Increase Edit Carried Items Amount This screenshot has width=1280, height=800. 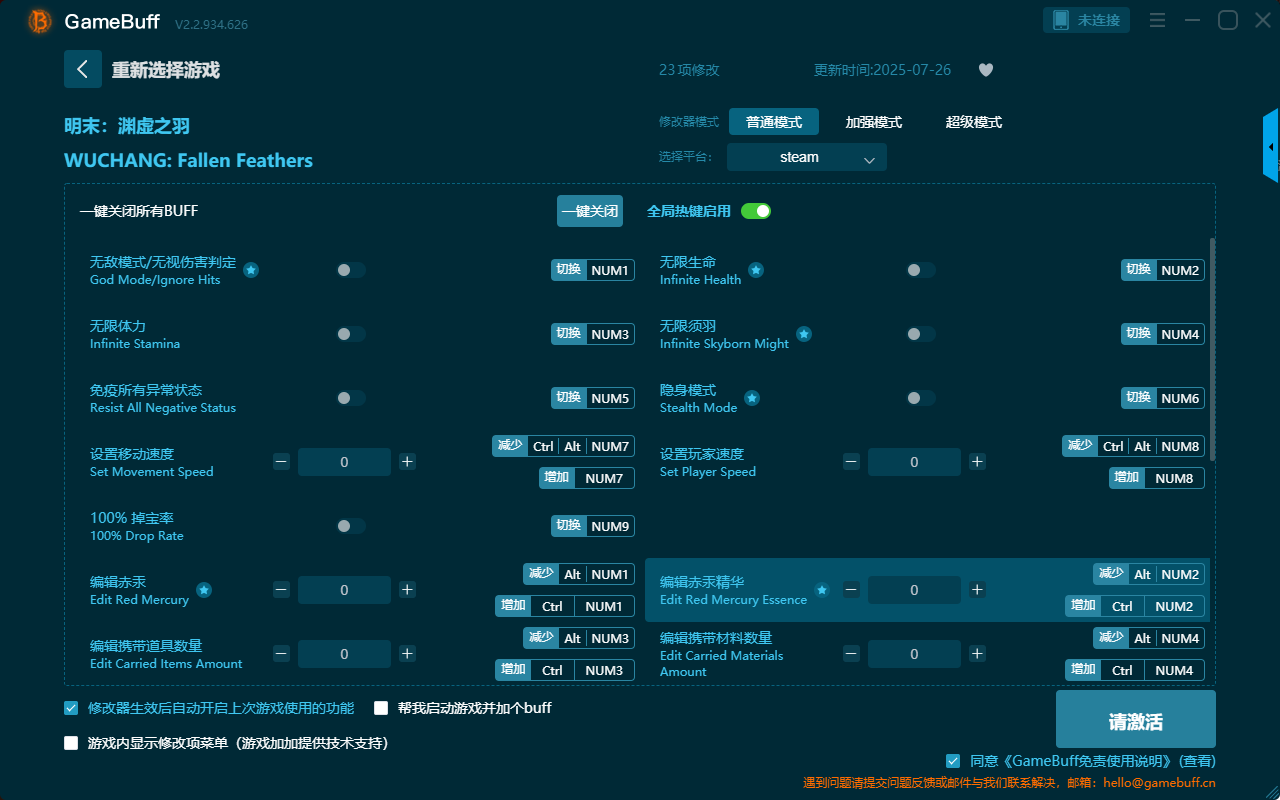tap(407, 654)
